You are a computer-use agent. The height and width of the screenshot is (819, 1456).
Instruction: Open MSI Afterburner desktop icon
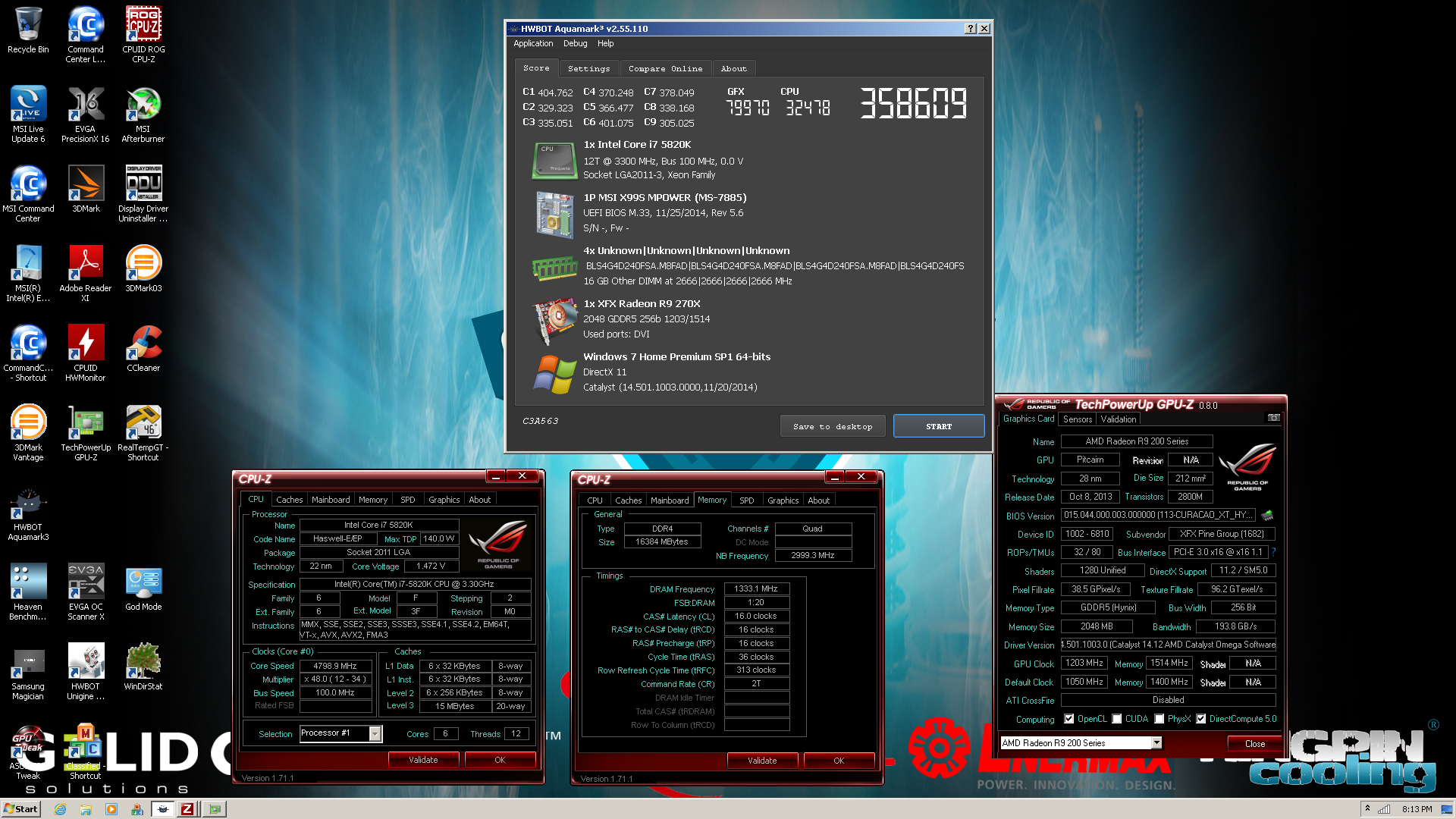(x=143, y=115)
